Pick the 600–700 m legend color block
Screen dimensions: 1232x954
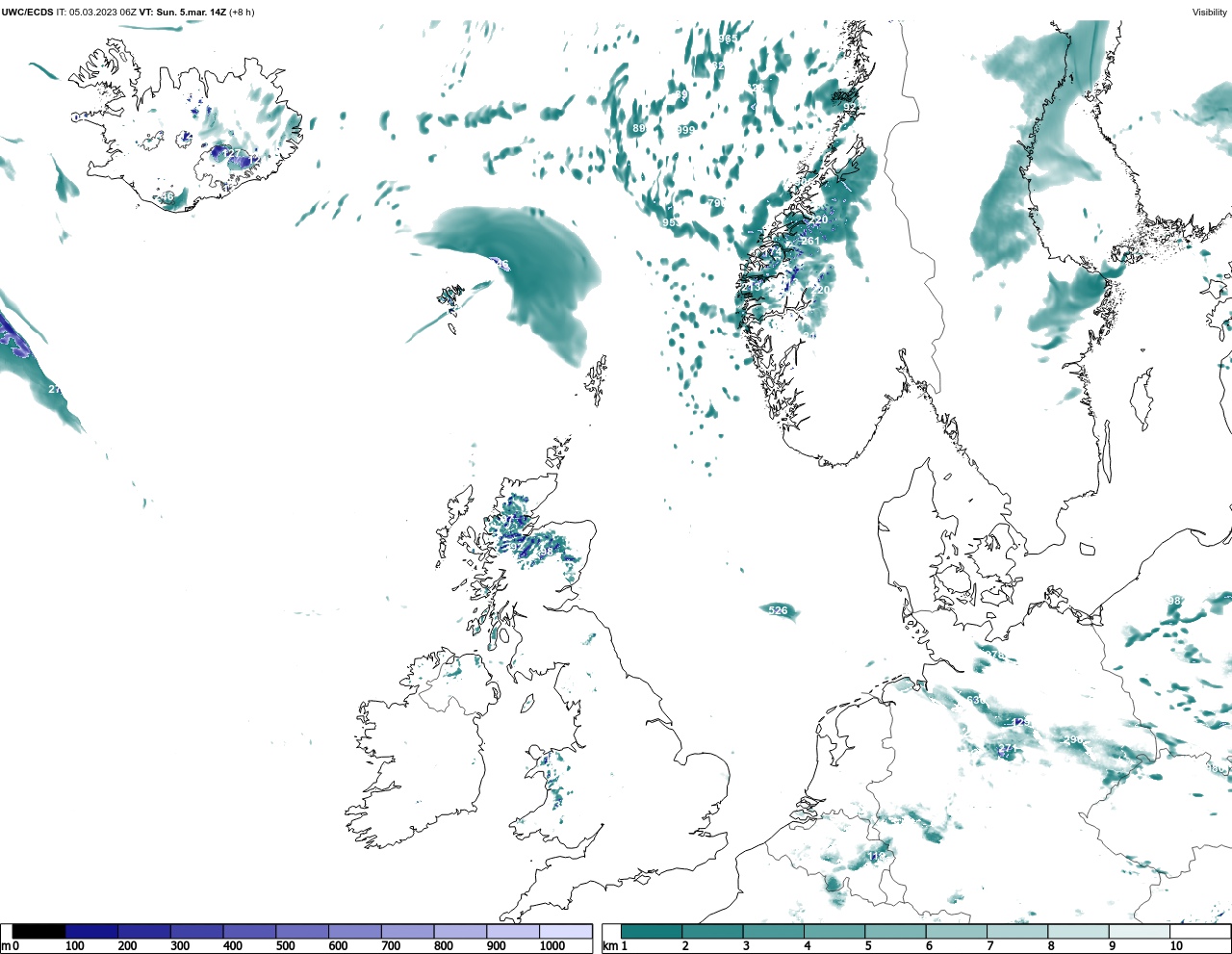tap(354, 931)
